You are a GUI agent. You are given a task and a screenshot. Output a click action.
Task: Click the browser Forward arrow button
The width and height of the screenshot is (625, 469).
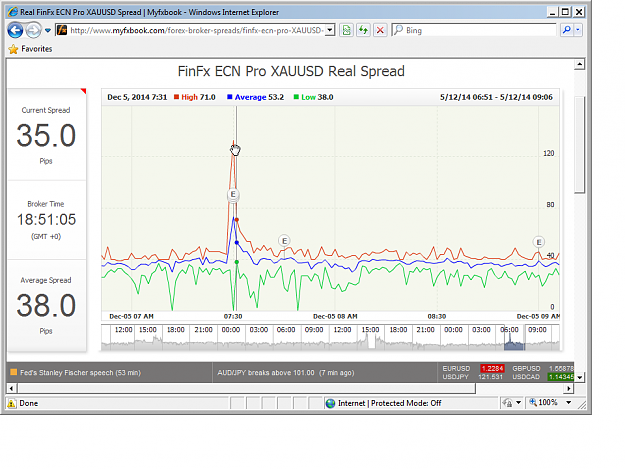(x=33, y=30)
